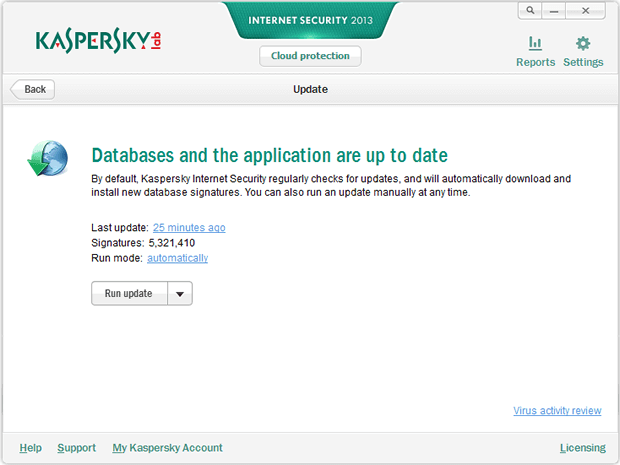Open Help in the bottom bar
This screenshot has width=620, height=465.
pos(30,448)
